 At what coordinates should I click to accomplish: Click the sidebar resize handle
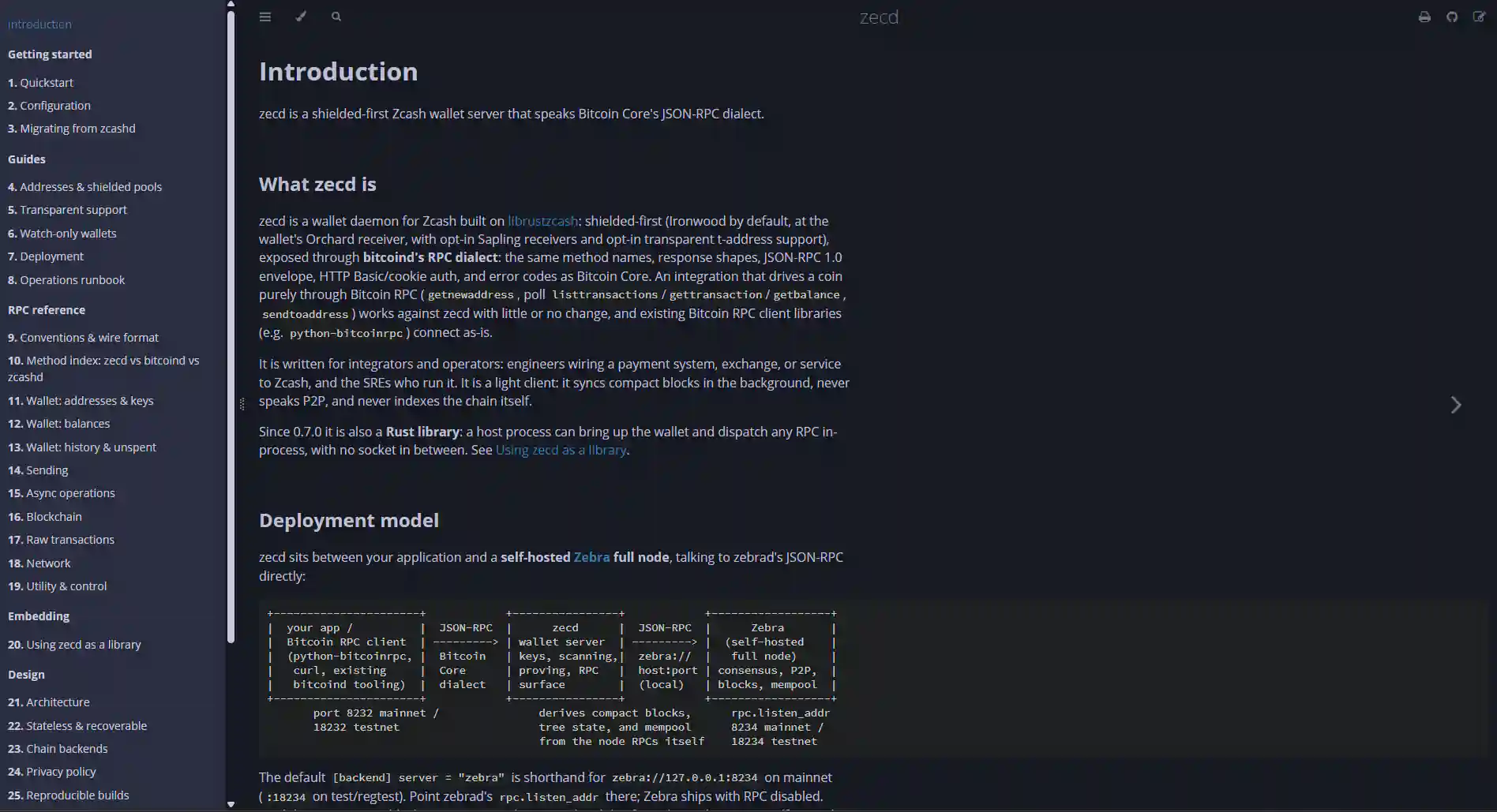pyautogui.click(x=242, y=404)
